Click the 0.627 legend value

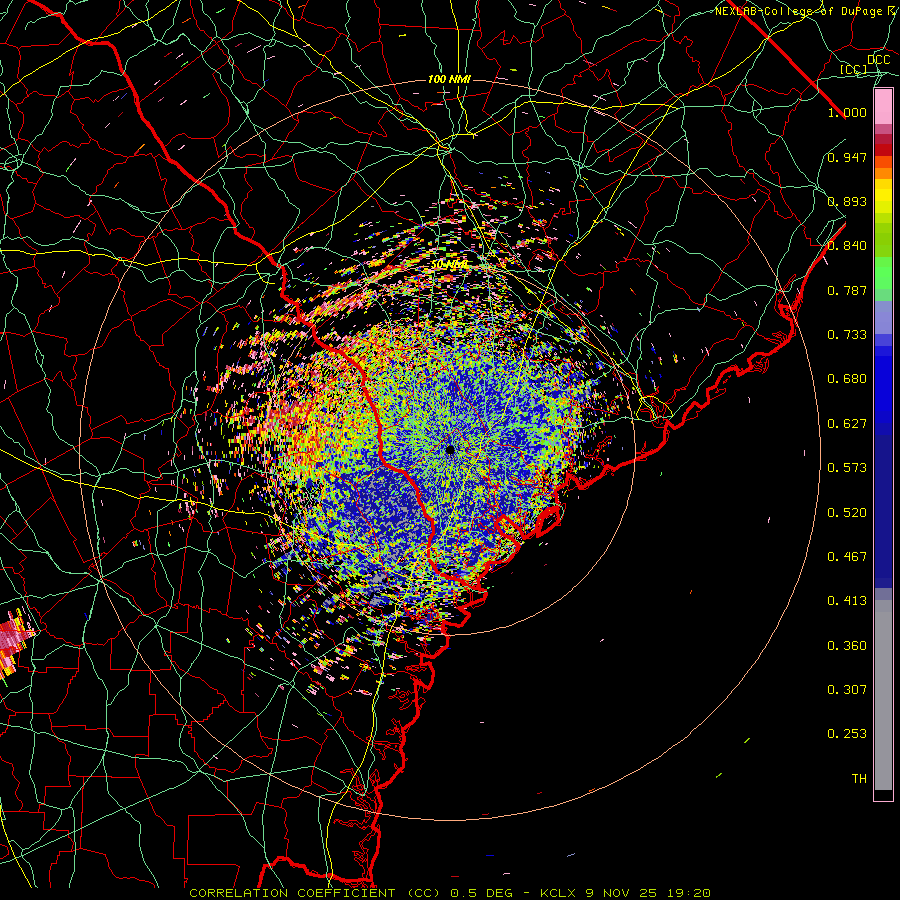point(847,424)
